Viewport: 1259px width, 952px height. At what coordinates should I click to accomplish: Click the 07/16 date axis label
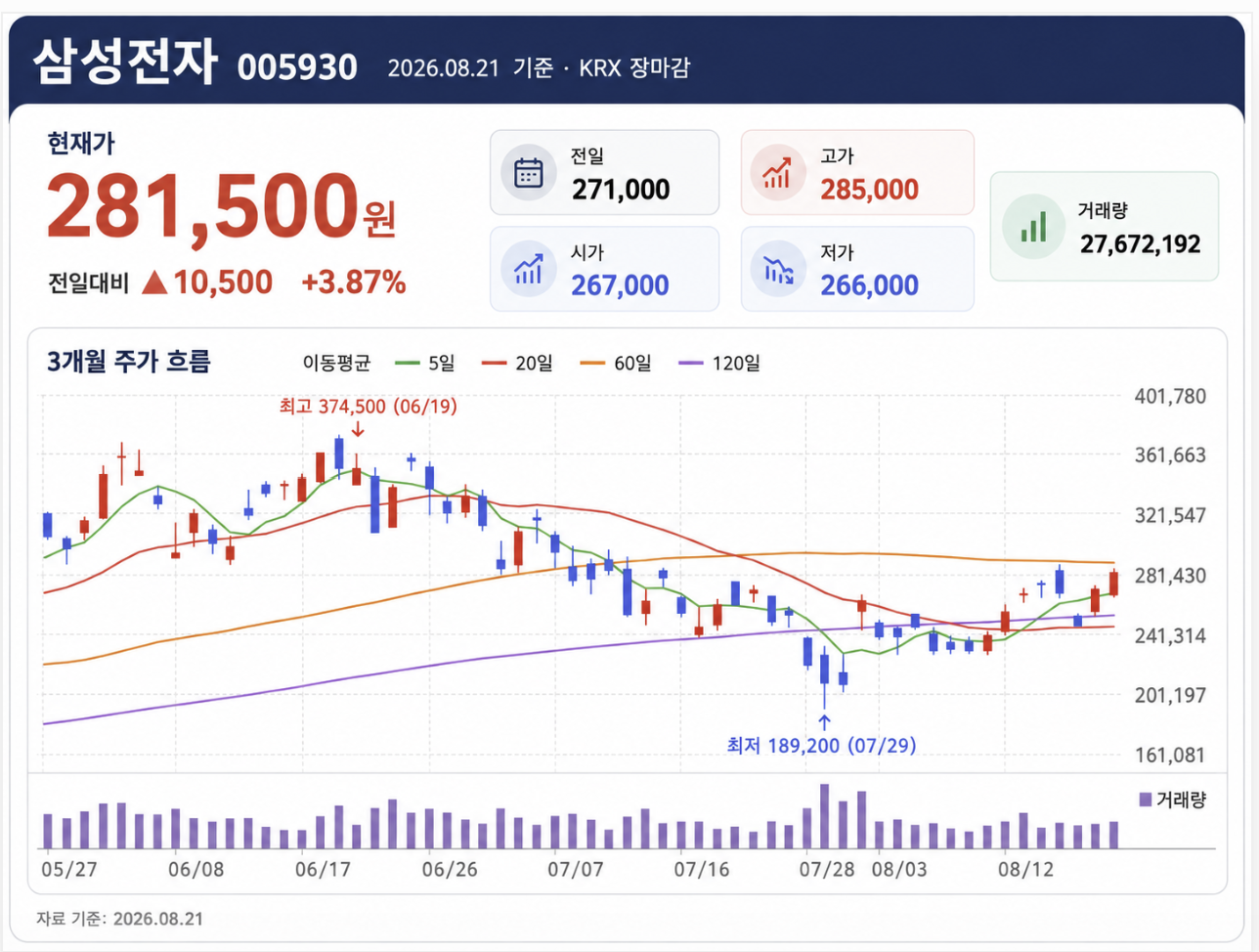click(x=702, y=869)
